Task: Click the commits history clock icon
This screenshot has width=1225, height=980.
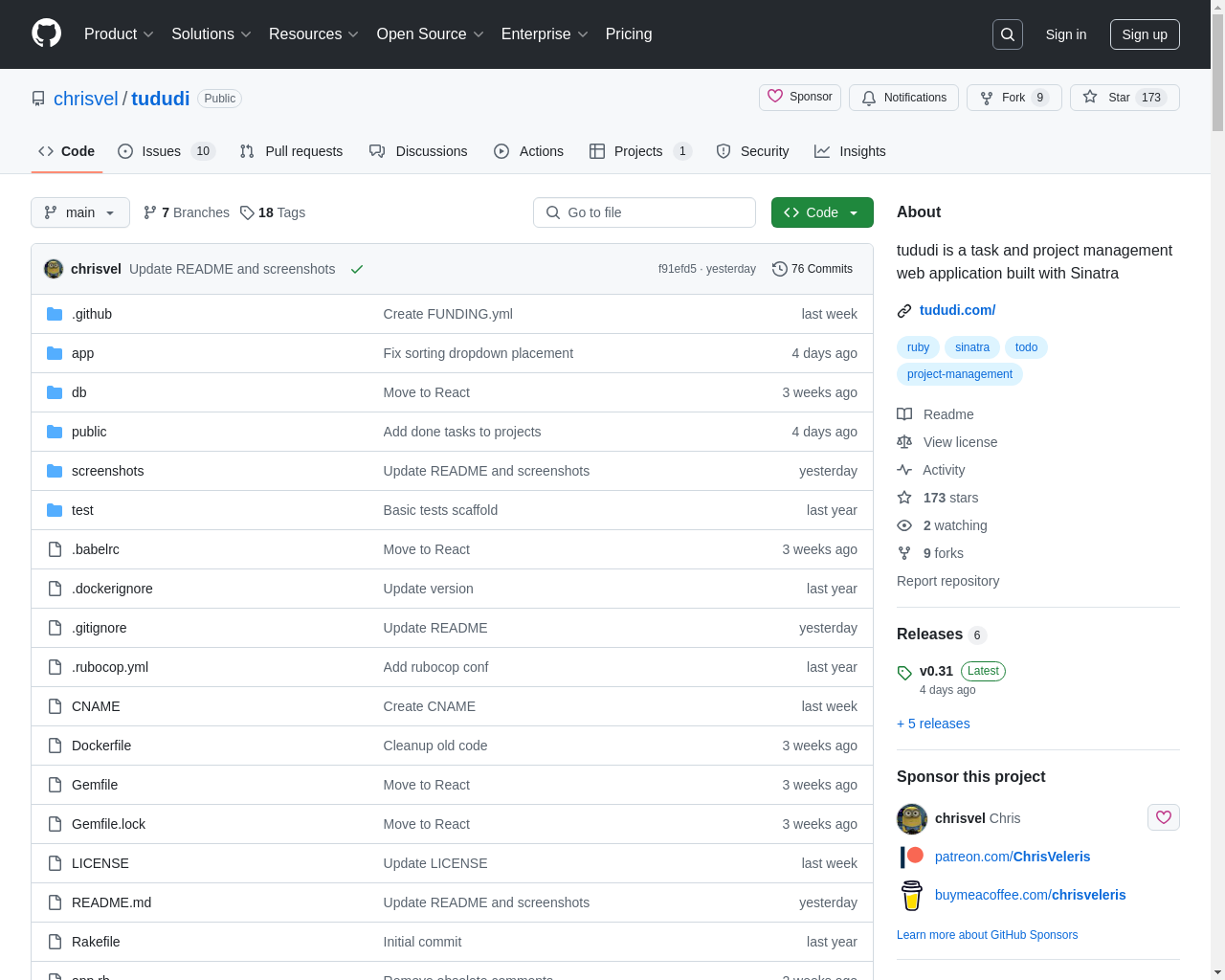Action: click(780, 269)
